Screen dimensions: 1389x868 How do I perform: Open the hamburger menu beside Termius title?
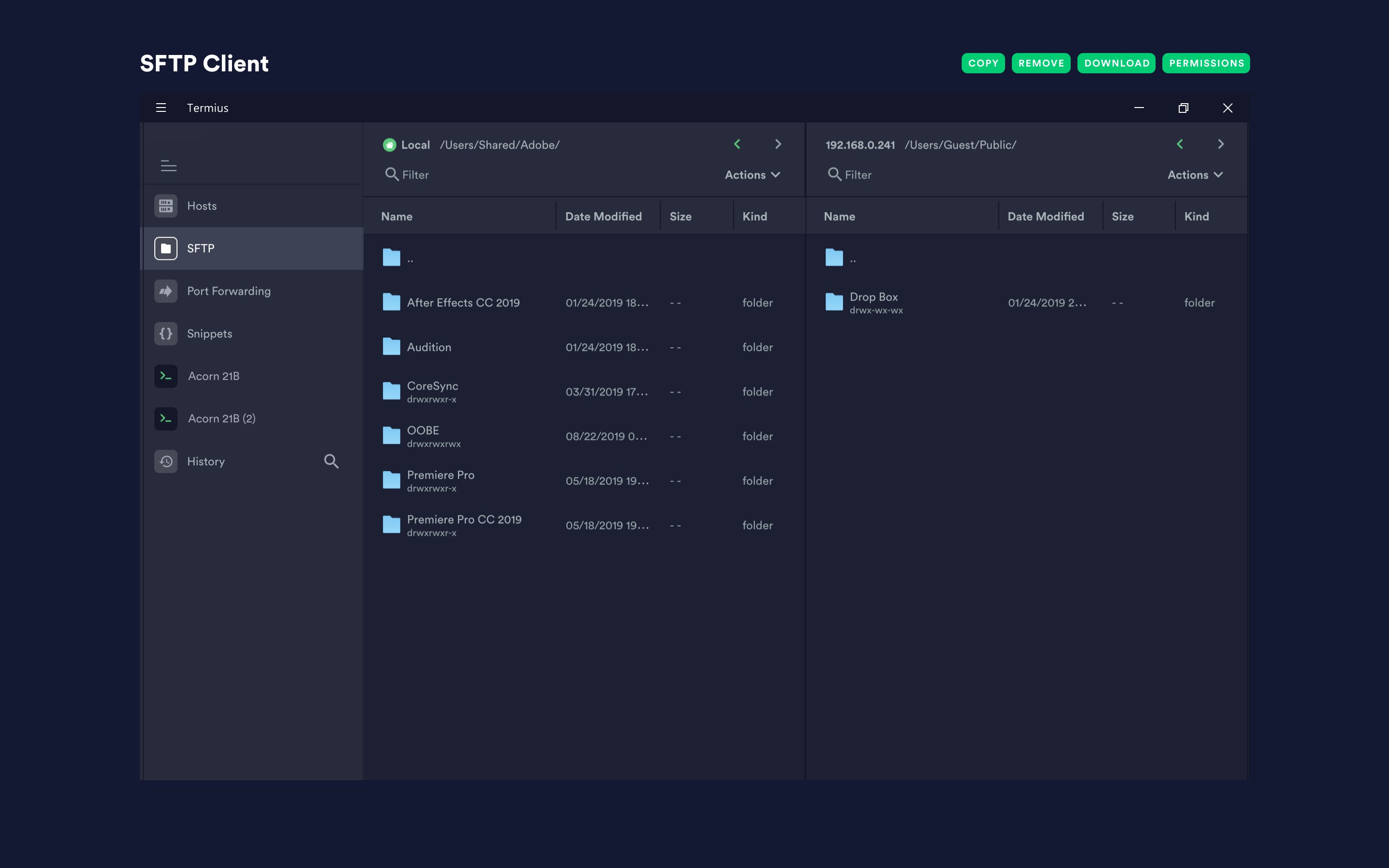161,108
